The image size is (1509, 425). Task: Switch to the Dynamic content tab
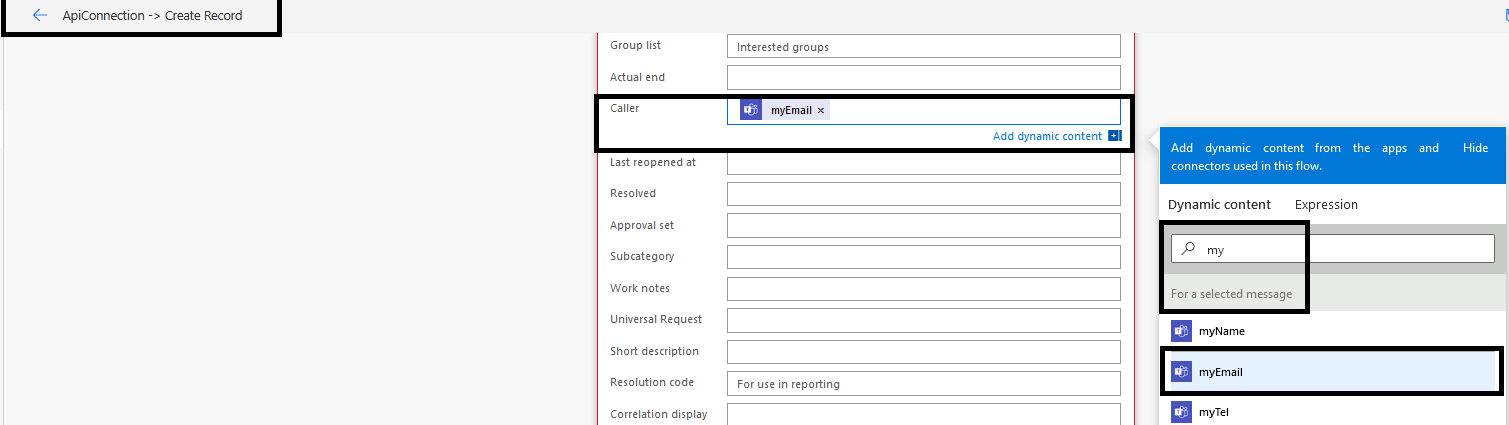[x=1219, y=205]
